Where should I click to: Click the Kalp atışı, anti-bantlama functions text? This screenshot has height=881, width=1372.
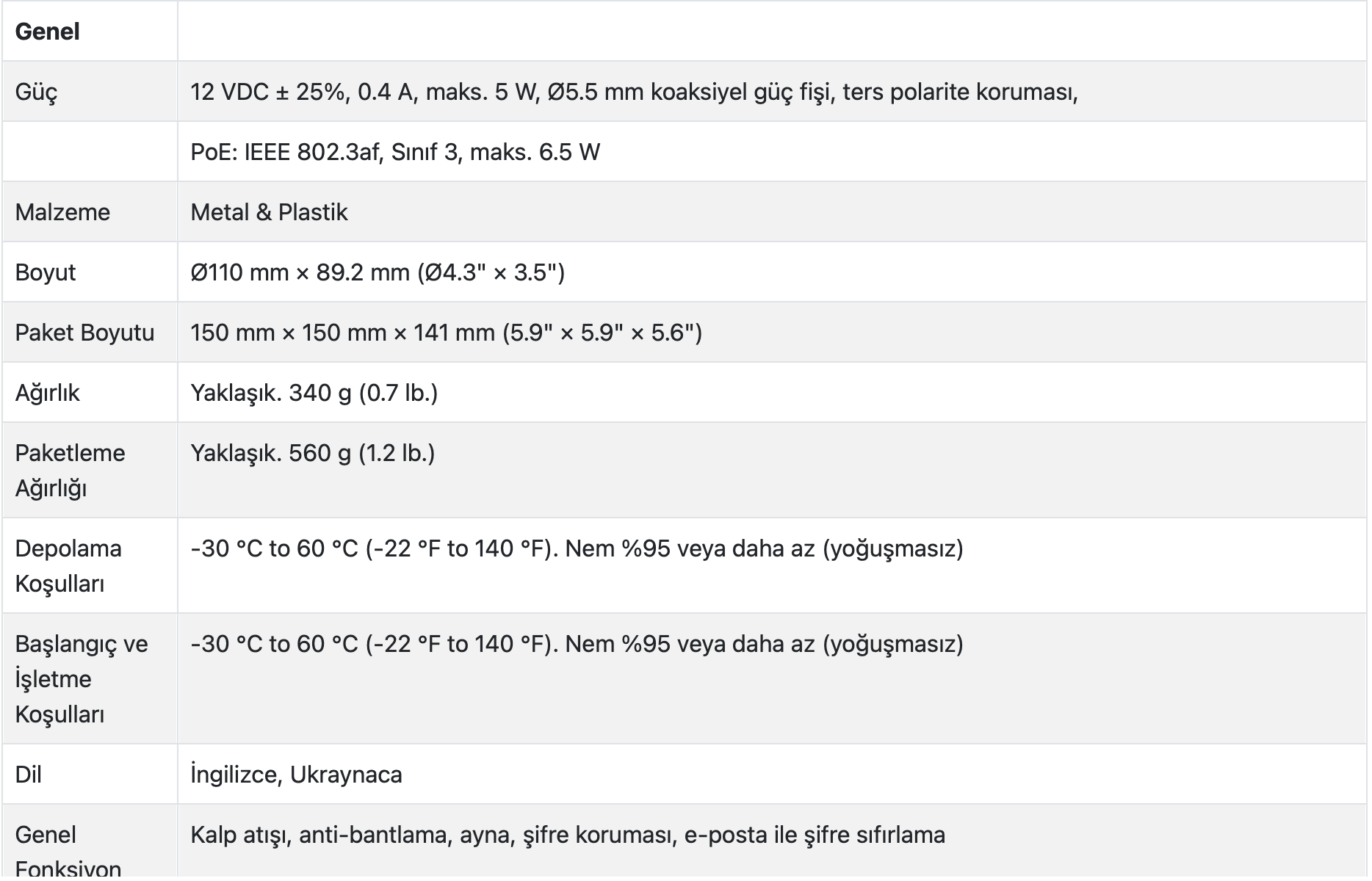[567, 835]
